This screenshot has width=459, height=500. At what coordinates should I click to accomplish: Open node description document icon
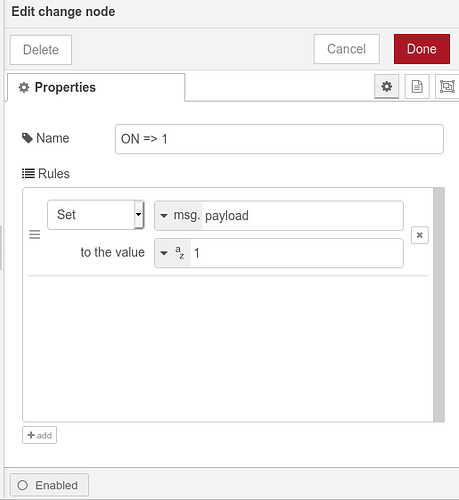[x=417, y=87]
